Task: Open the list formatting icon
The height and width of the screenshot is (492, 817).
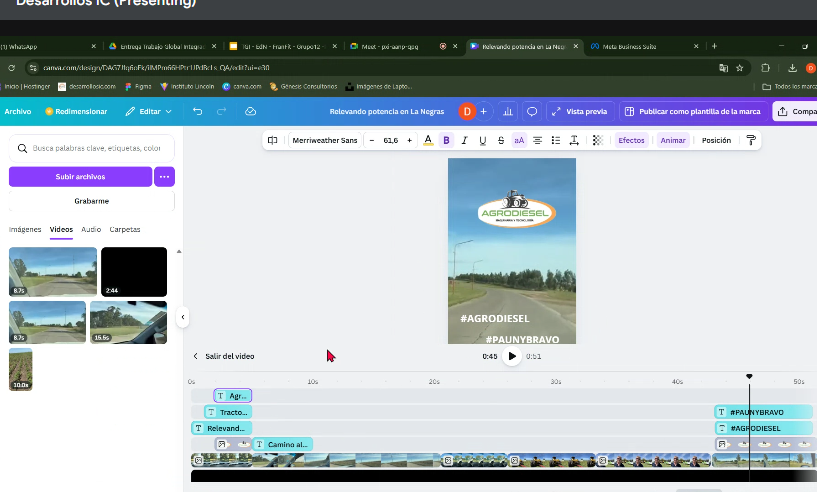Action: pyautogui.click(x=556, y=140)
